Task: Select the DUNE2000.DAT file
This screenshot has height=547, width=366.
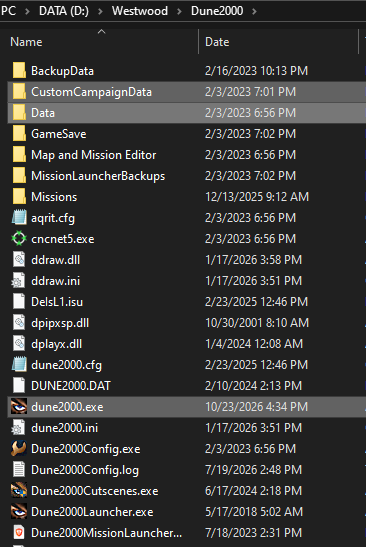Action: (187, 385)
